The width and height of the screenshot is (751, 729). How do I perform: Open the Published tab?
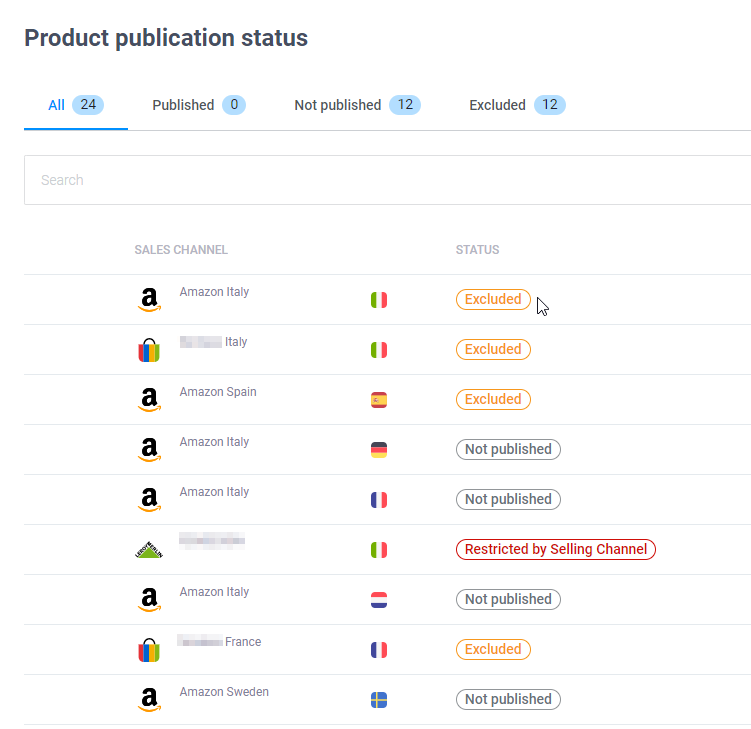(x=198, y=105)
